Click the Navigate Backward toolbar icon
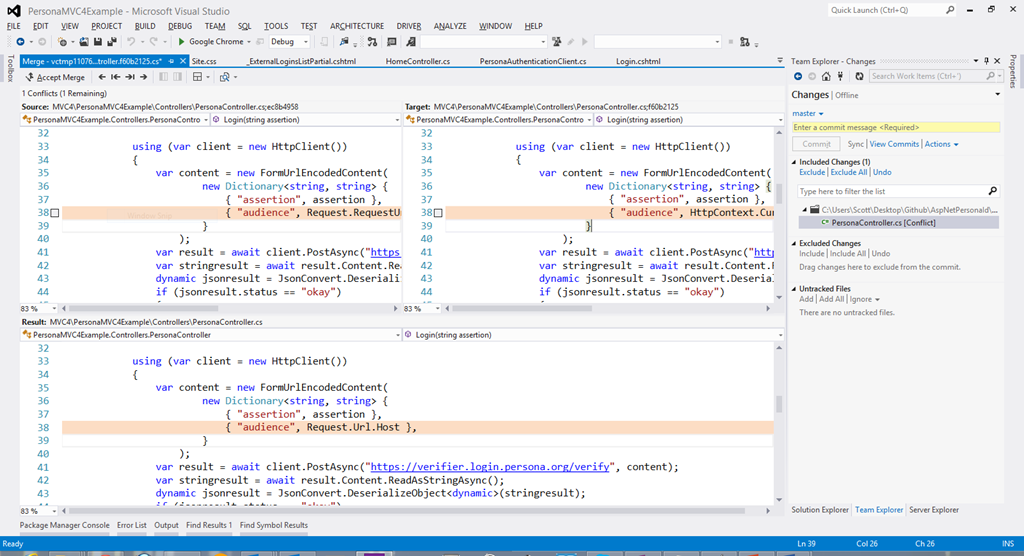This screenshot has width=1024, height=556. [x=20, y=42]
